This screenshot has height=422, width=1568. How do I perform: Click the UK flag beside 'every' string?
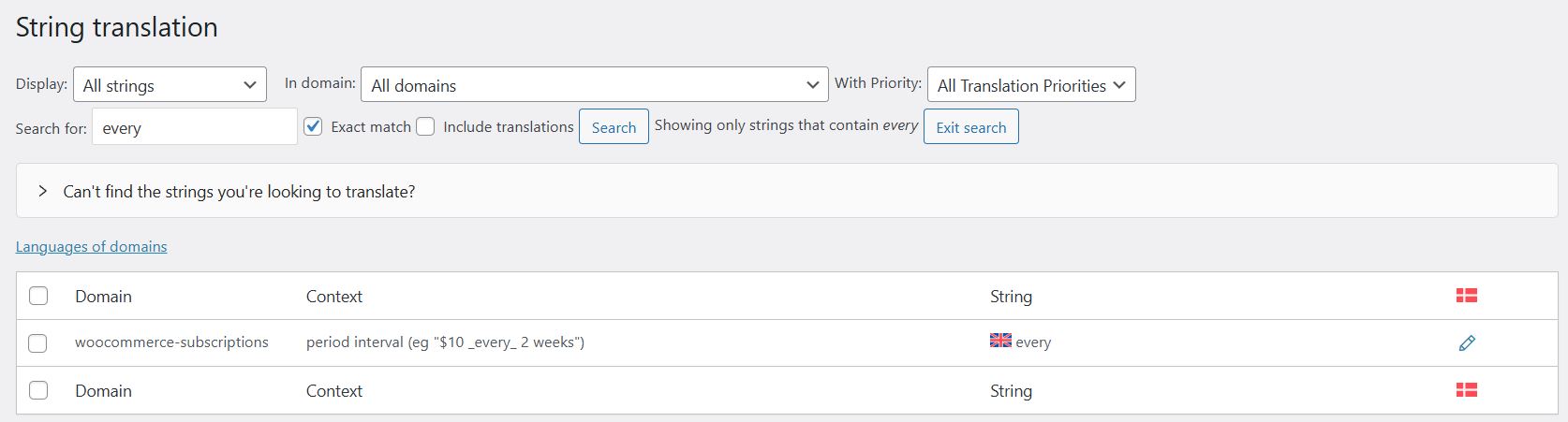pyautogui.click(x=1000, y=341)
